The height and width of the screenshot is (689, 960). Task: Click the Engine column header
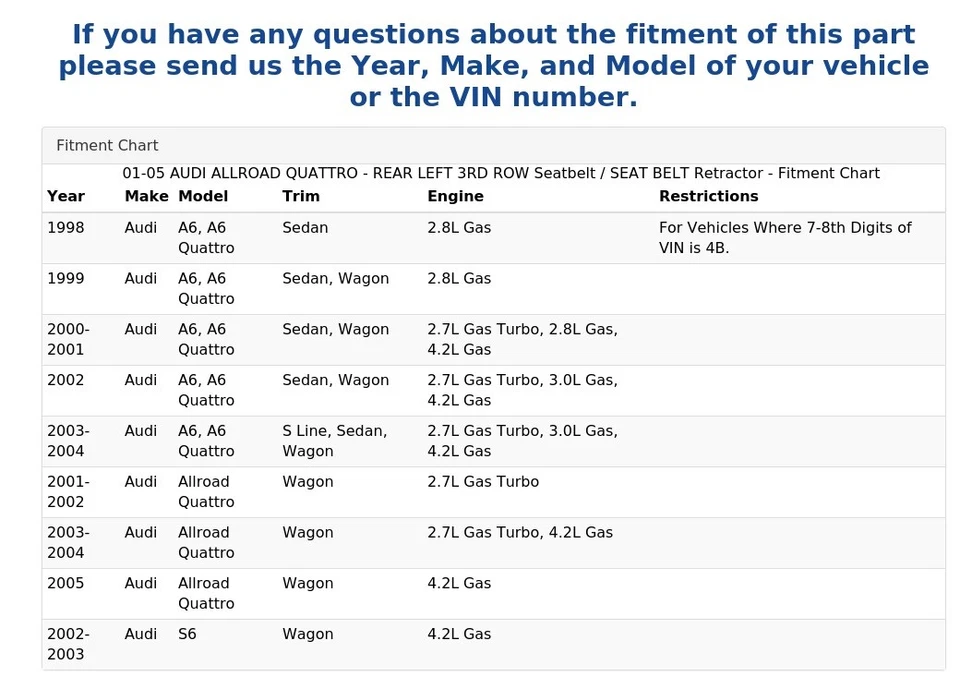click(x=456, y=196)
